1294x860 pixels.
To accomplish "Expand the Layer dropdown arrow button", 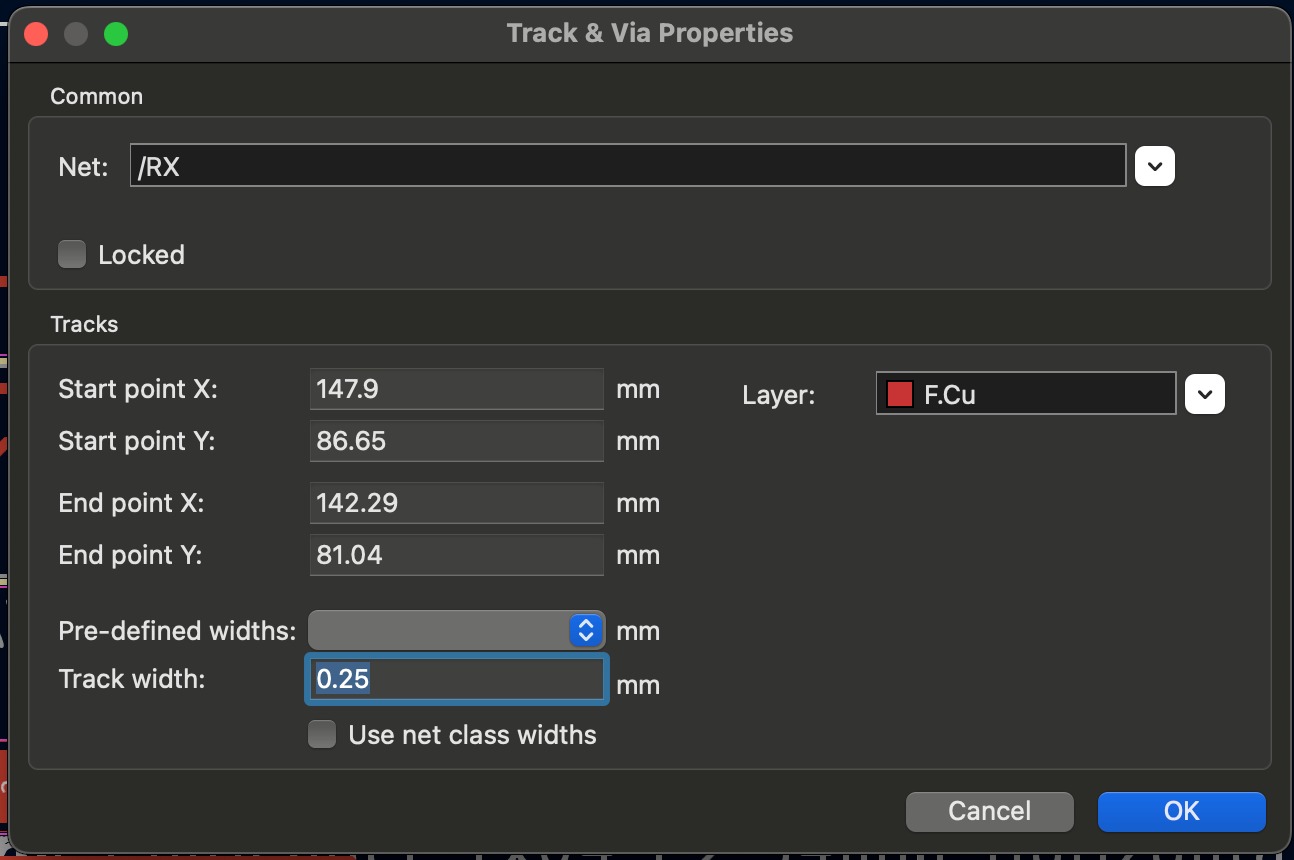I will point(1204,394).
